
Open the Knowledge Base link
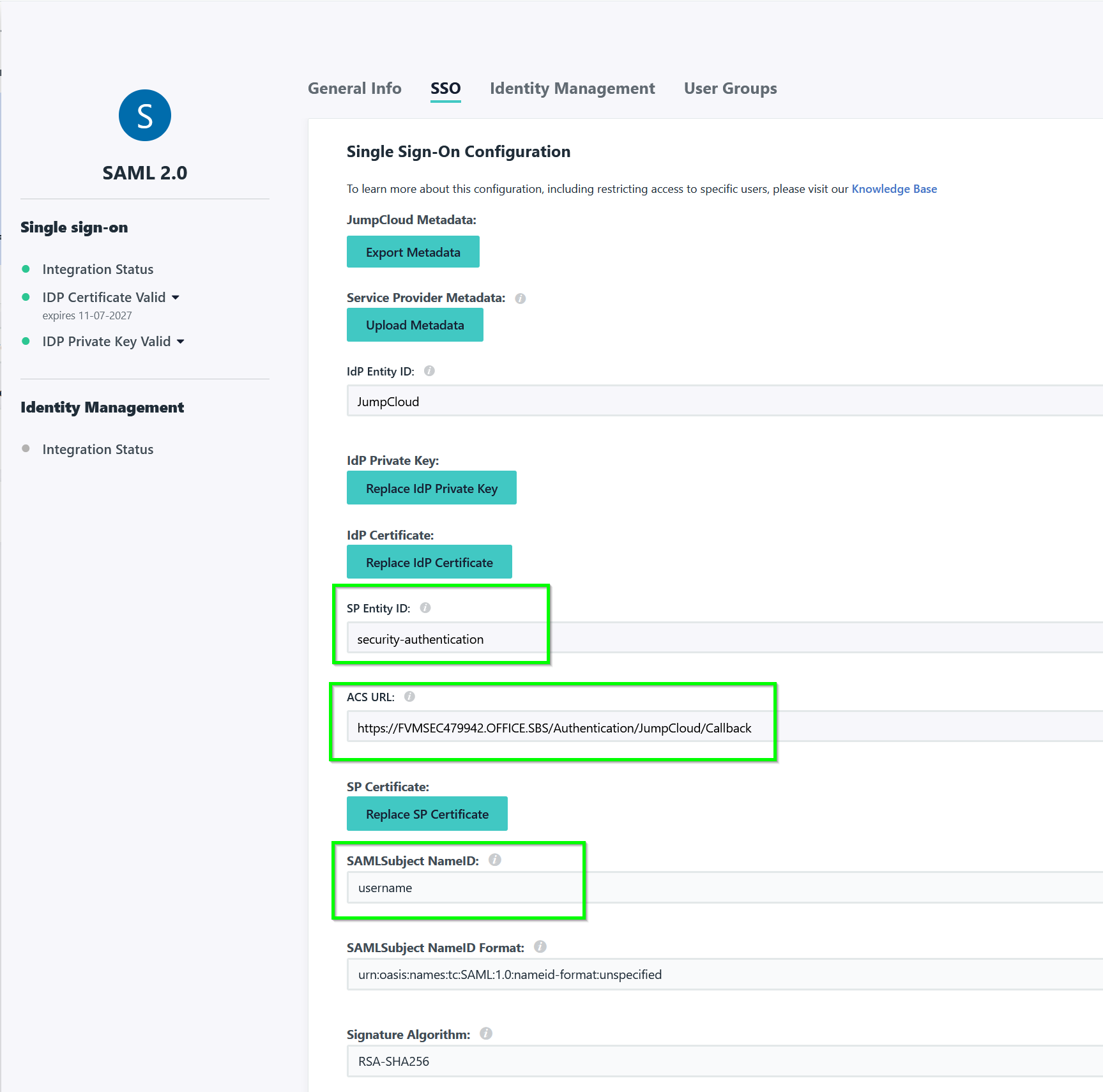tap(894, 189)
